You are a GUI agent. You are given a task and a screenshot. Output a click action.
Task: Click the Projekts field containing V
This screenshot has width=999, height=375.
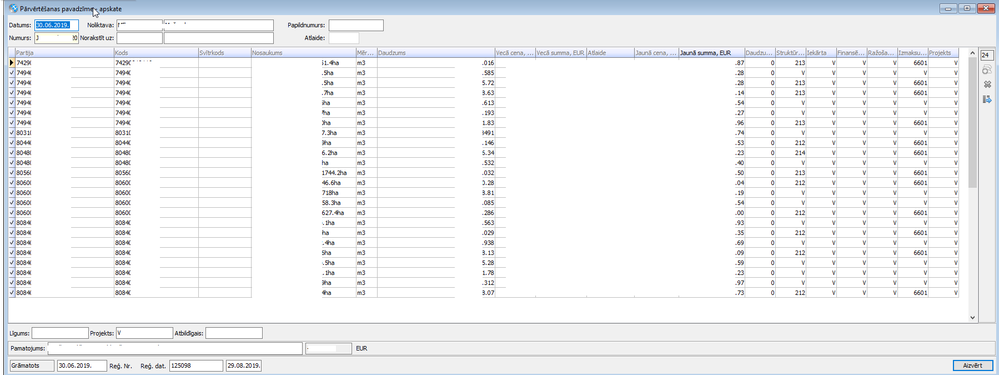(x=144, y=333)
